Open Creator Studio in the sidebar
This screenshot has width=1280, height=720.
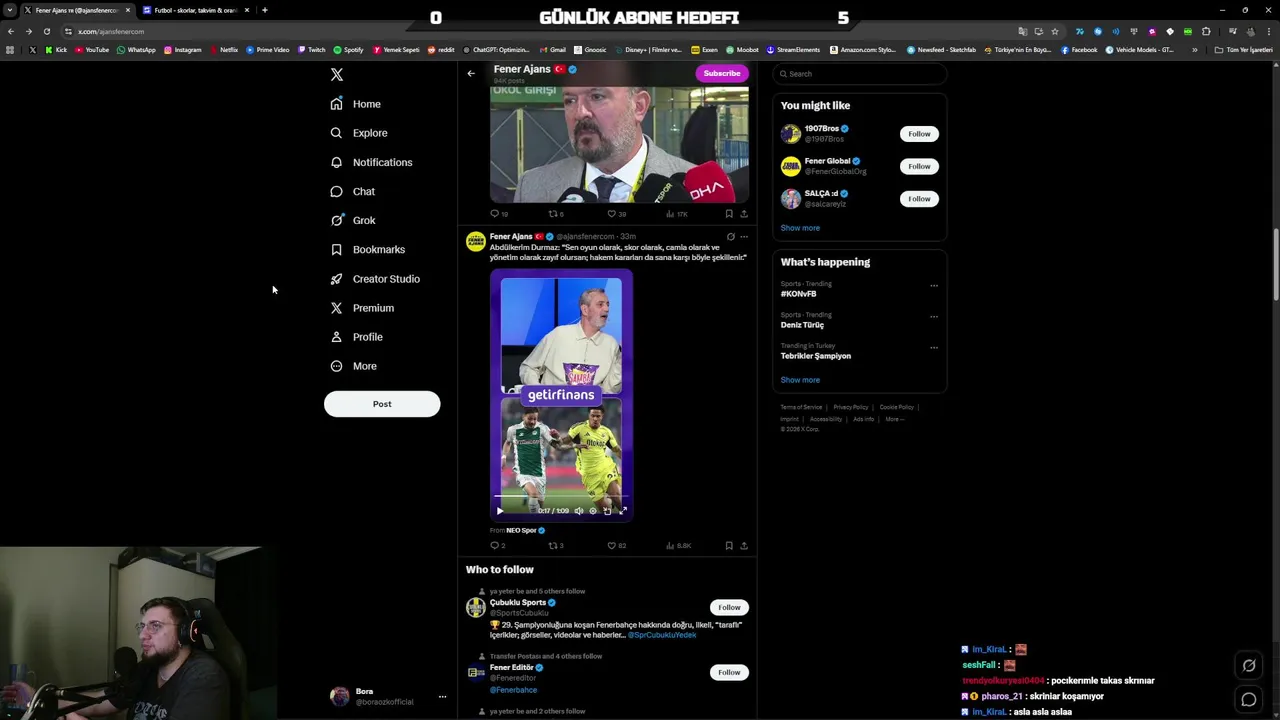pyautogui.click(x=375, y=279)
